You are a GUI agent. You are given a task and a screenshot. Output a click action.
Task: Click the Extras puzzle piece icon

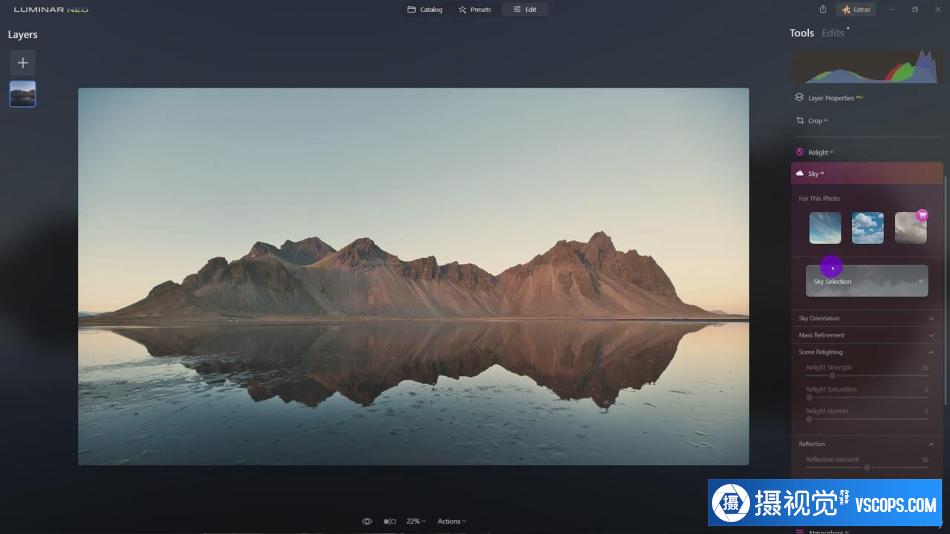[x=846, y=10]
